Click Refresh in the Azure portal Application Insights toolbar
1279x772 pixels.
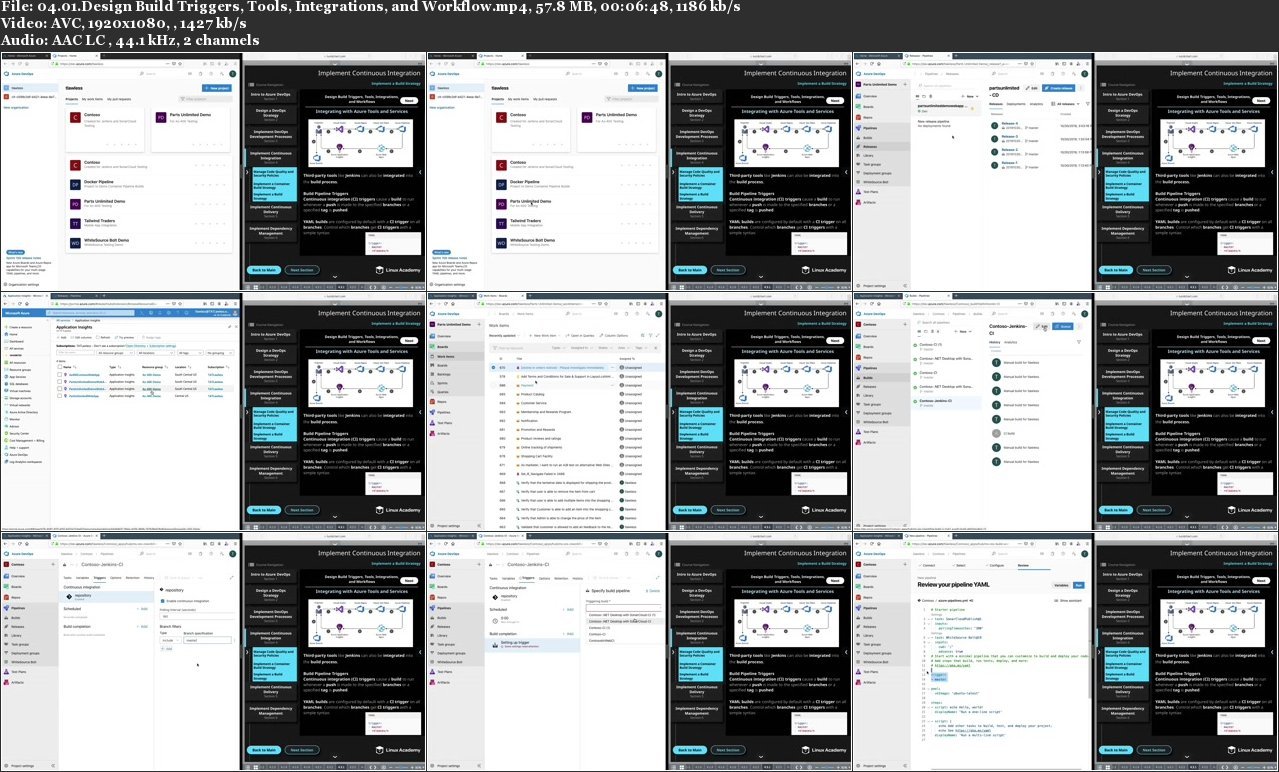(x=103, y=337)
